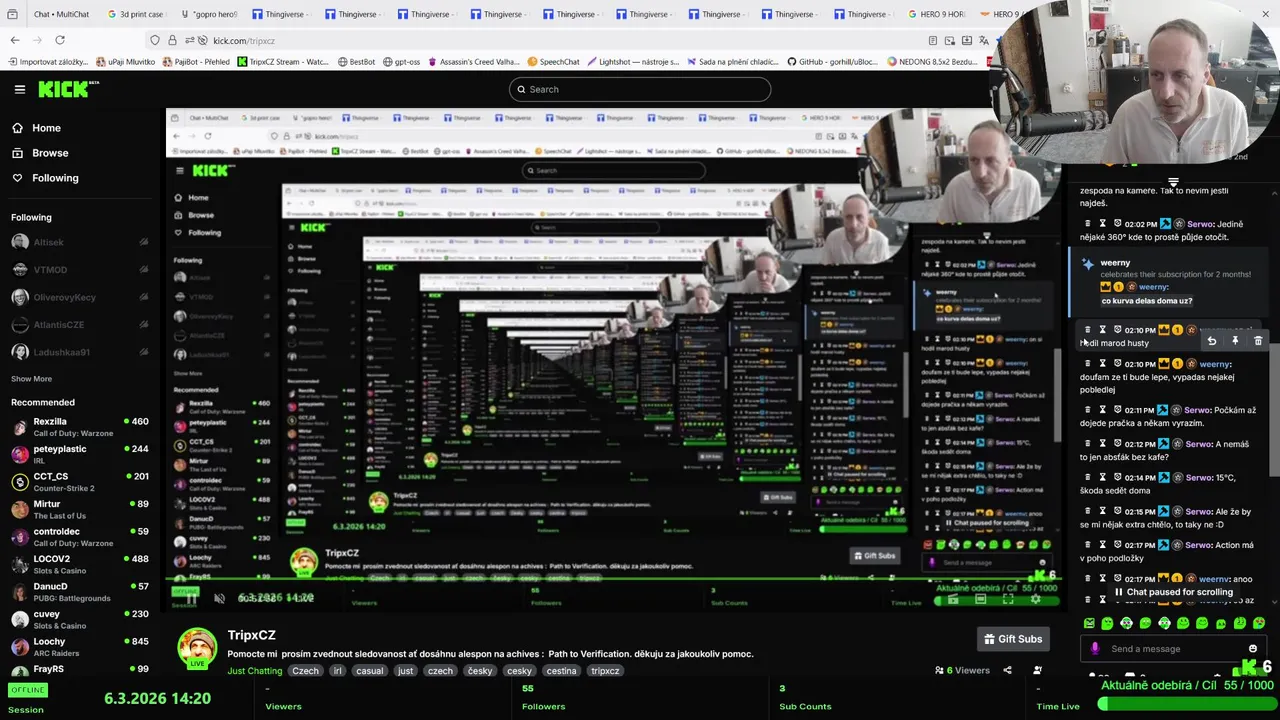
Task: Open TripxCZ streamer avatar
Action: (197, 648)
